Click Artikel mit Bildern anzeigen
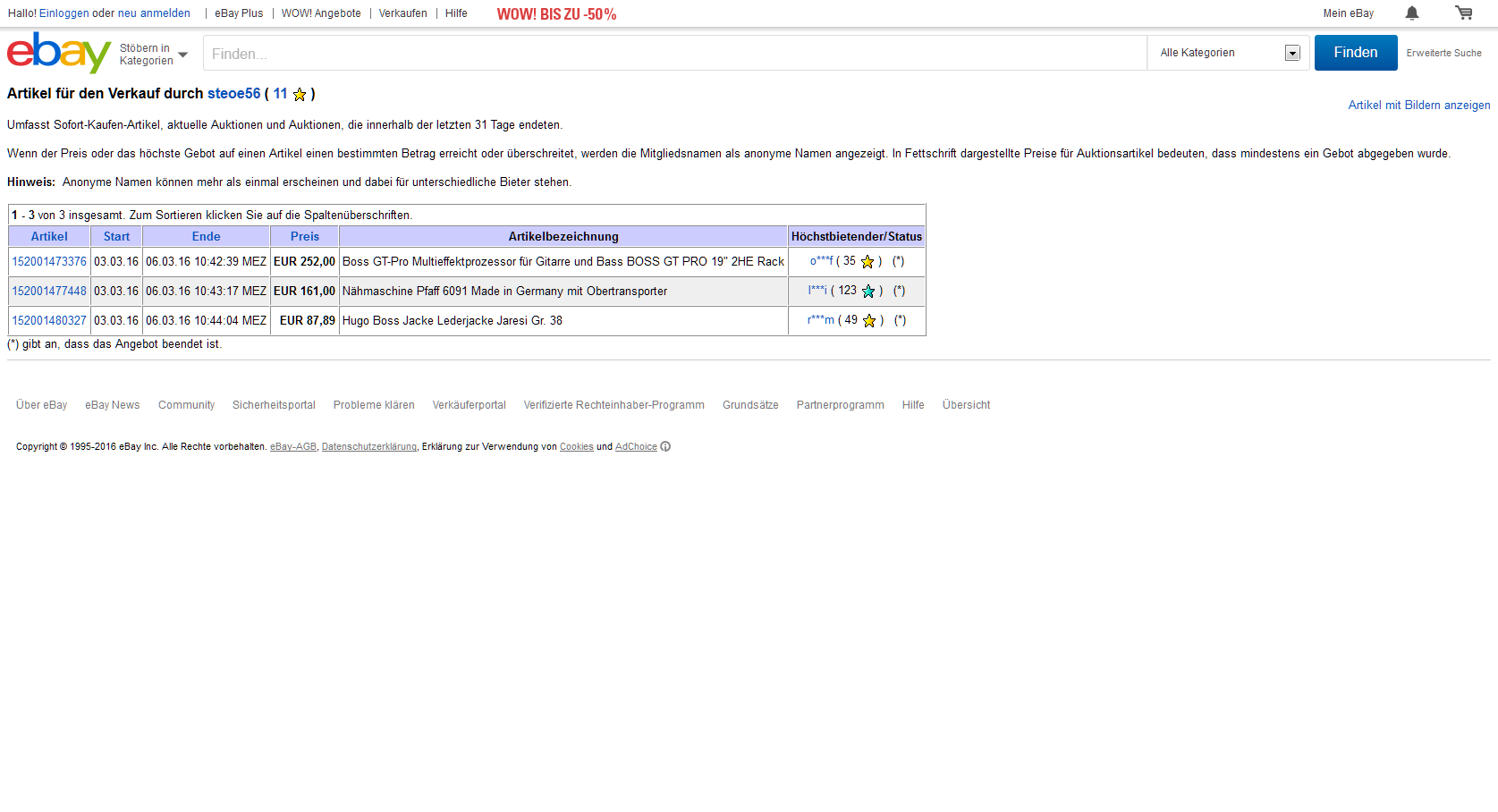The image size is (1498, 812). (1419, 105)
